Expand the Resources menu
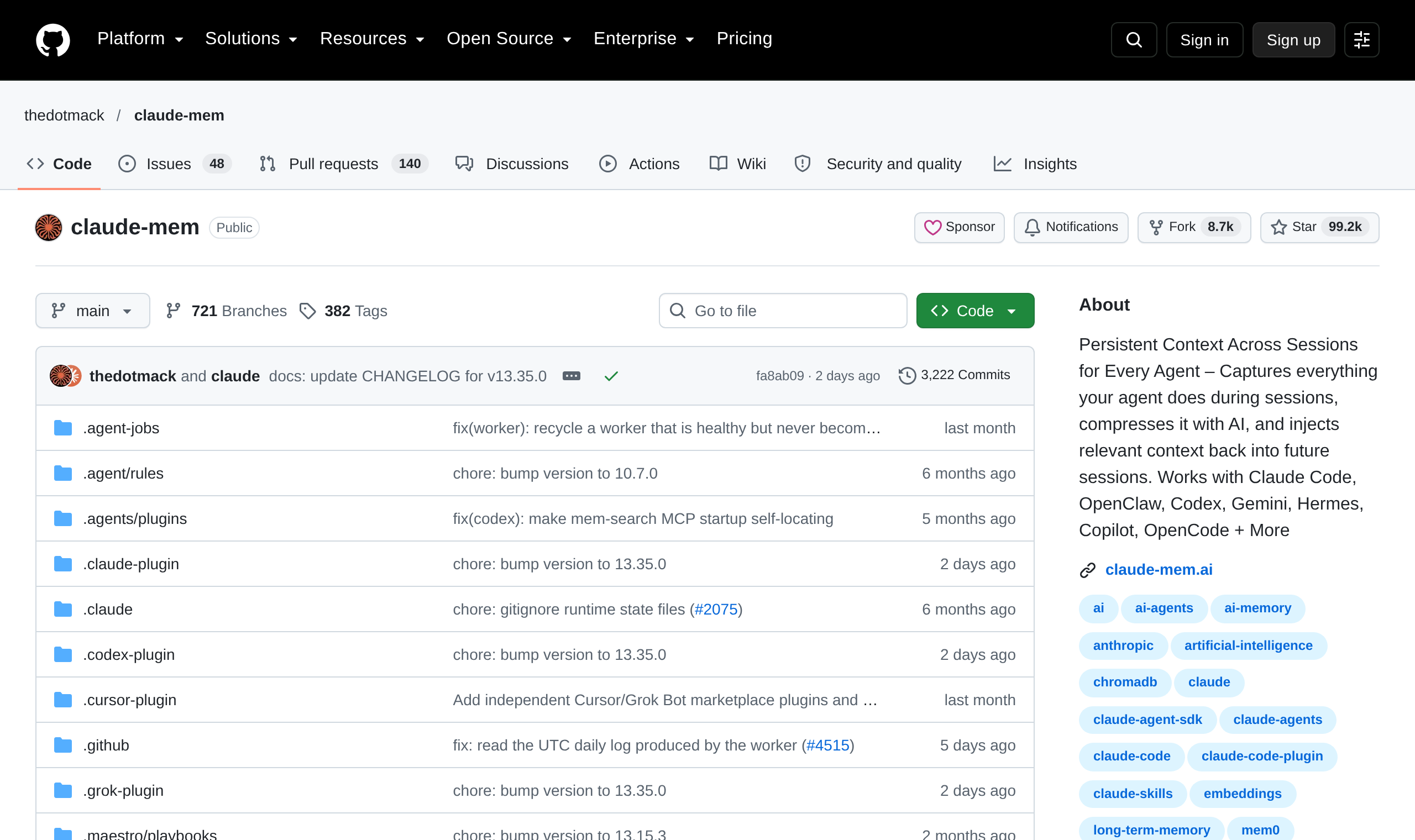This screenshot has width=1415, height=840. point(373,39)
